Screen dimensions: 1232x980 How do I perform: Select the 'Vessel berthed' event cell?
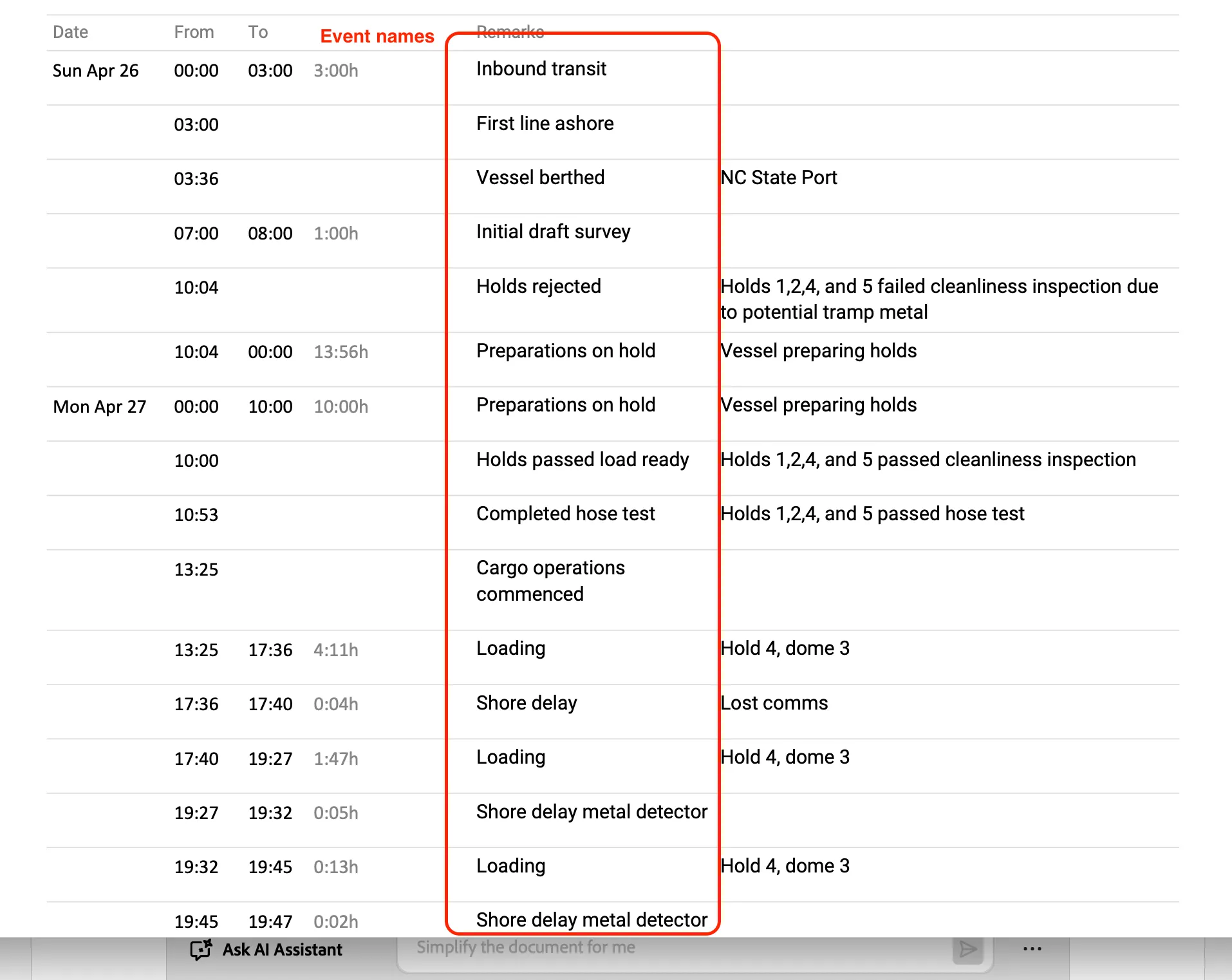point(541,178)
